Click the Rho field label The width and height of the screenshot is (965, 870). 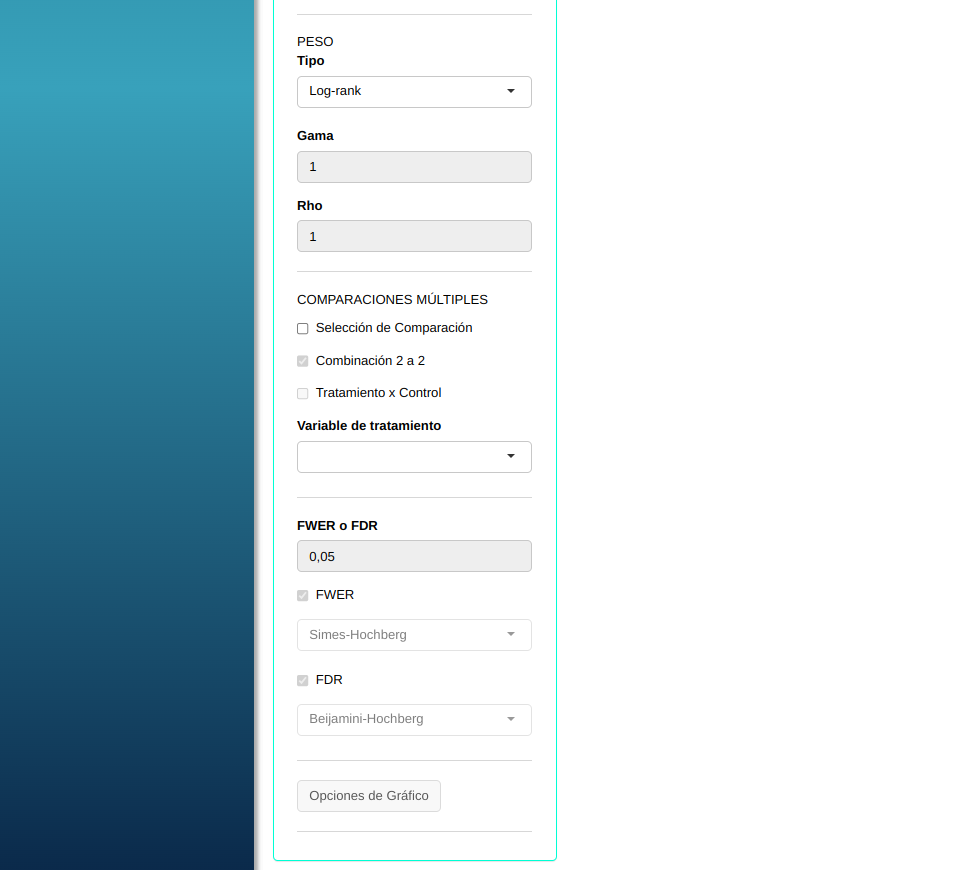pos(310,206)
